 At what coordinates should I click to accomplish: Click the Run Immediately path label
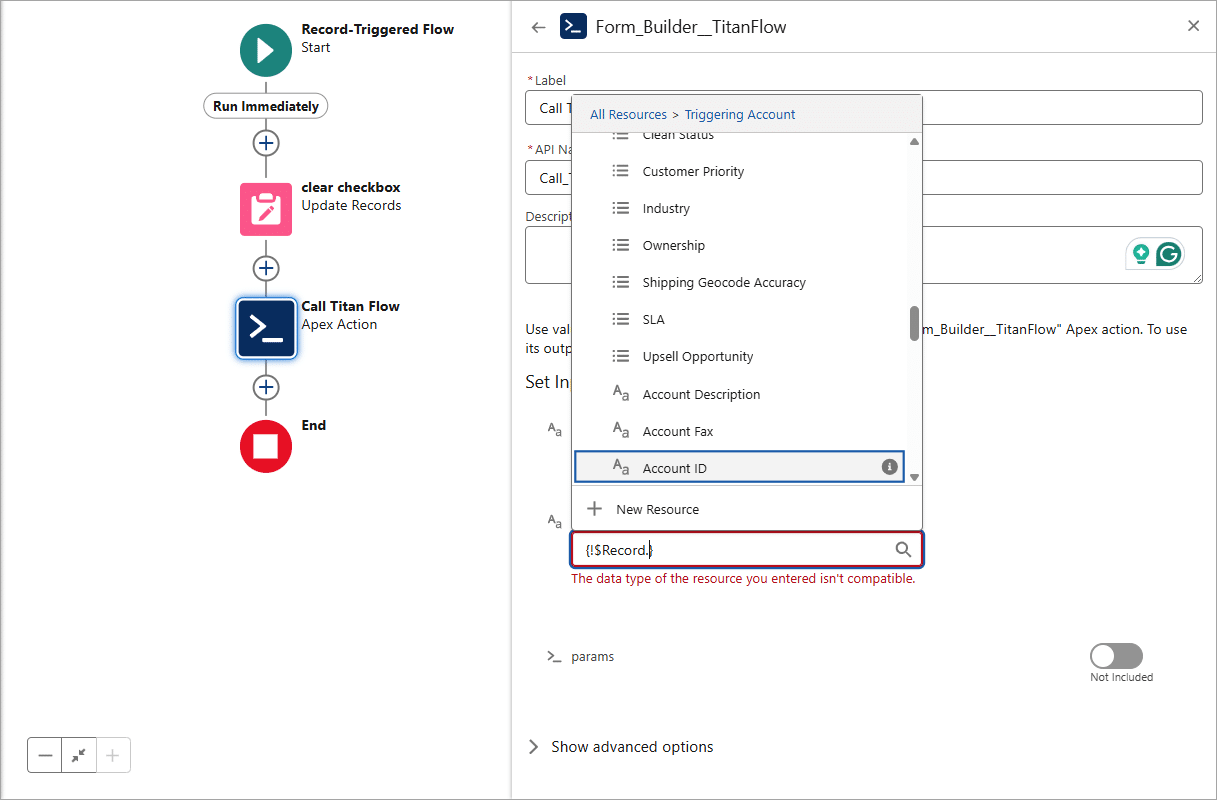[x=266, y=106]
